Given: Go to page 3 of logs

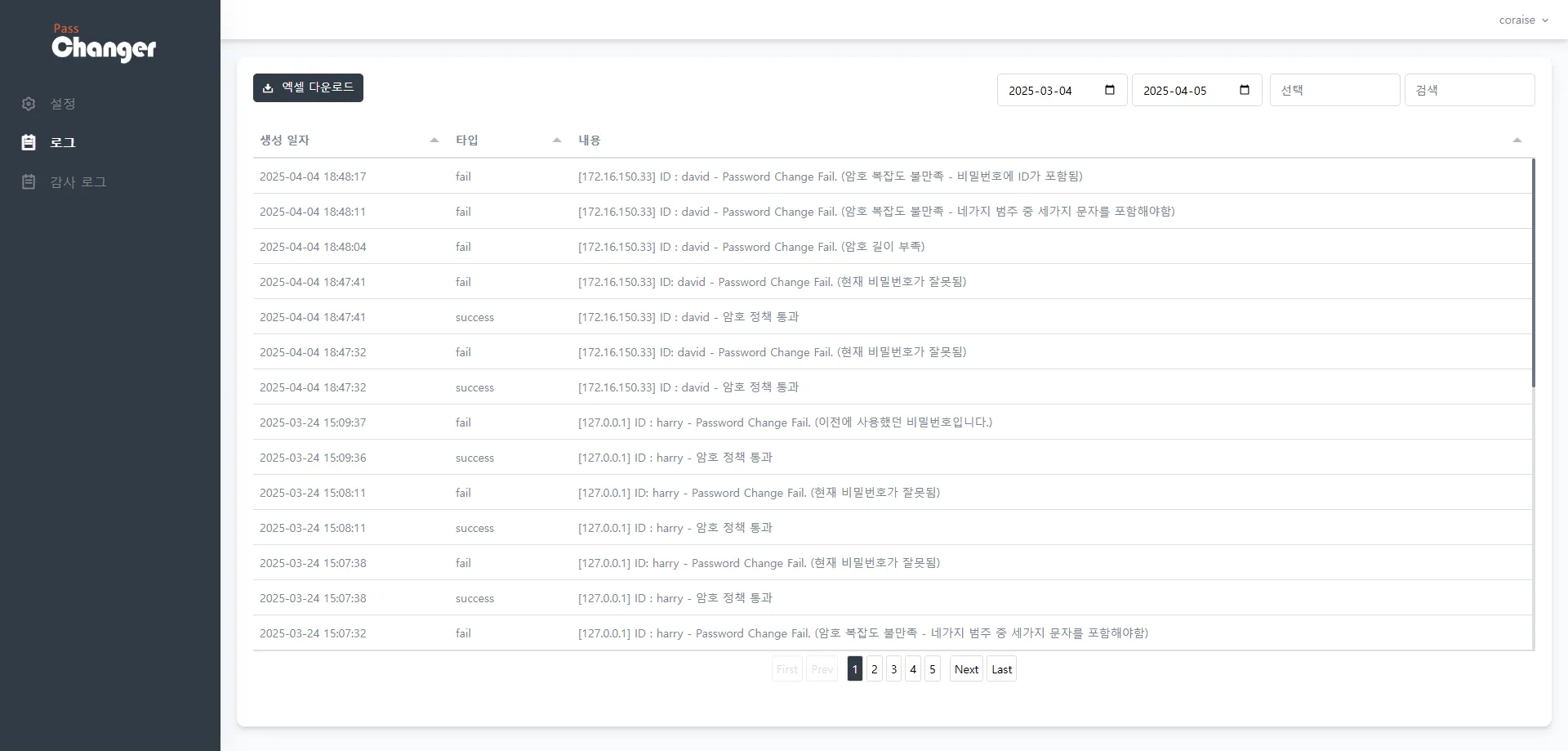Looking at the screenshot, I should (x=893, y=669).
